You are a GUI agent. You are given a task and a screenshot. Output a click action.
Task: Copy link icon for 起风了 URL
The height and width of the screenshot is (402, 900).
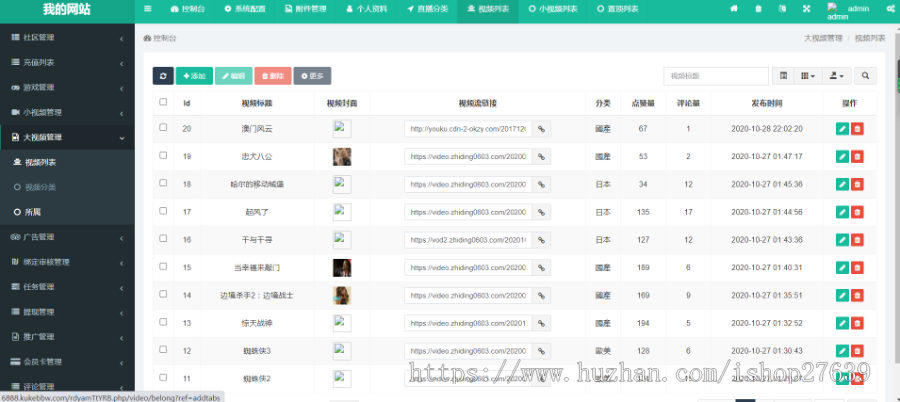click(x=541, y=212)
